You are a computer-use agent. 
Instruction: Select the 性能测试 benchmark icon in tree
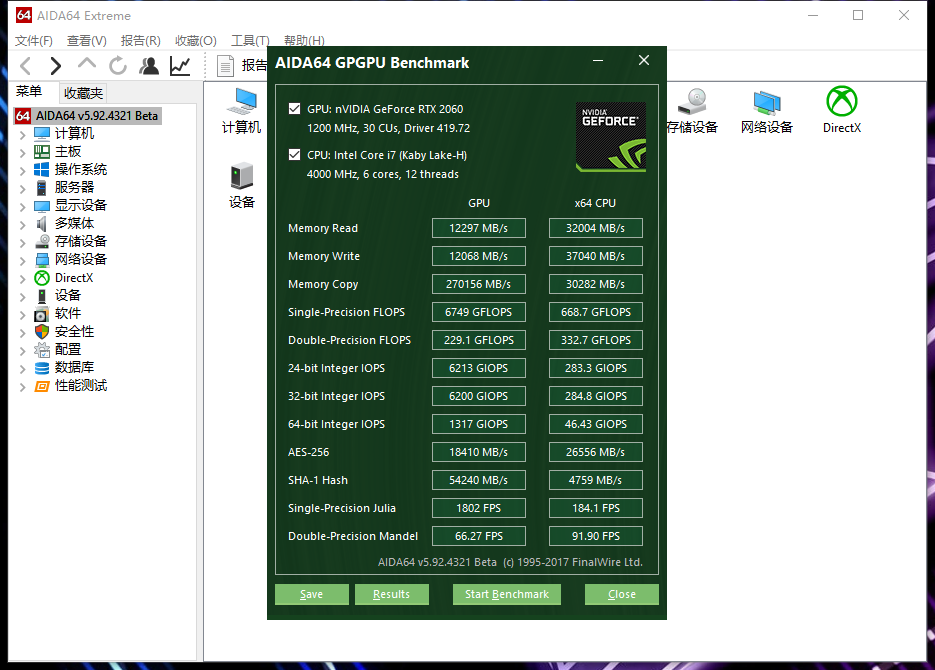42,386
